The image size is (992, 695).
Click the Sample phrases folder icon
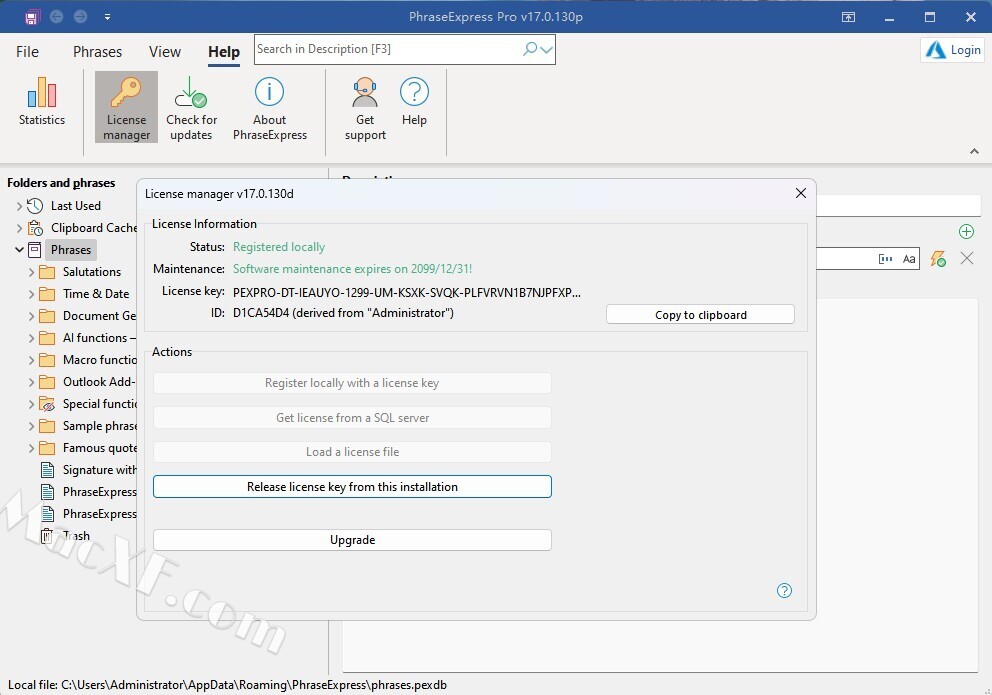[47, 426]
